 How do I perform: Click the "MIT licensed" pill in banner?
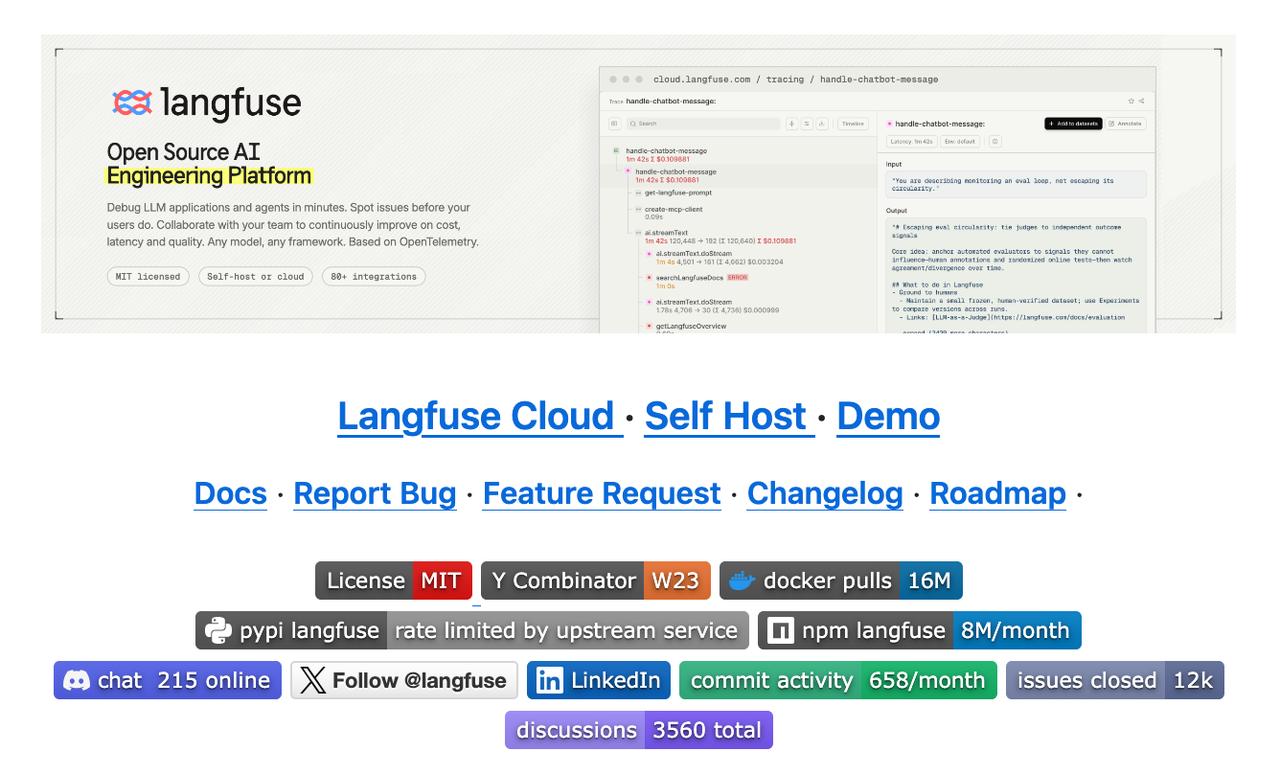tap(148, 276)
